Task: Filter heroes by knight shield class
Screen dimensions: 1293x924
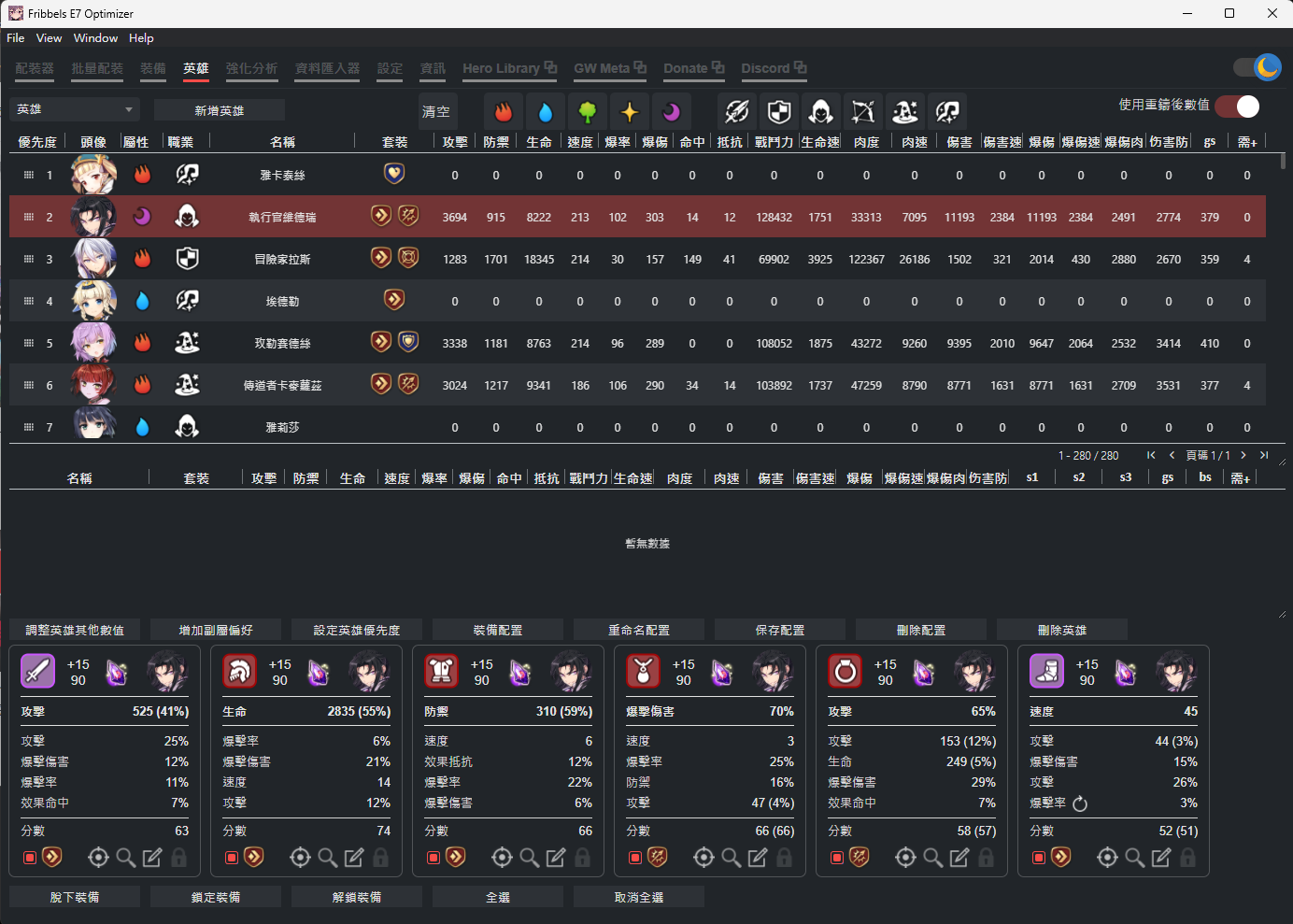Action: [x=779, y=112]
